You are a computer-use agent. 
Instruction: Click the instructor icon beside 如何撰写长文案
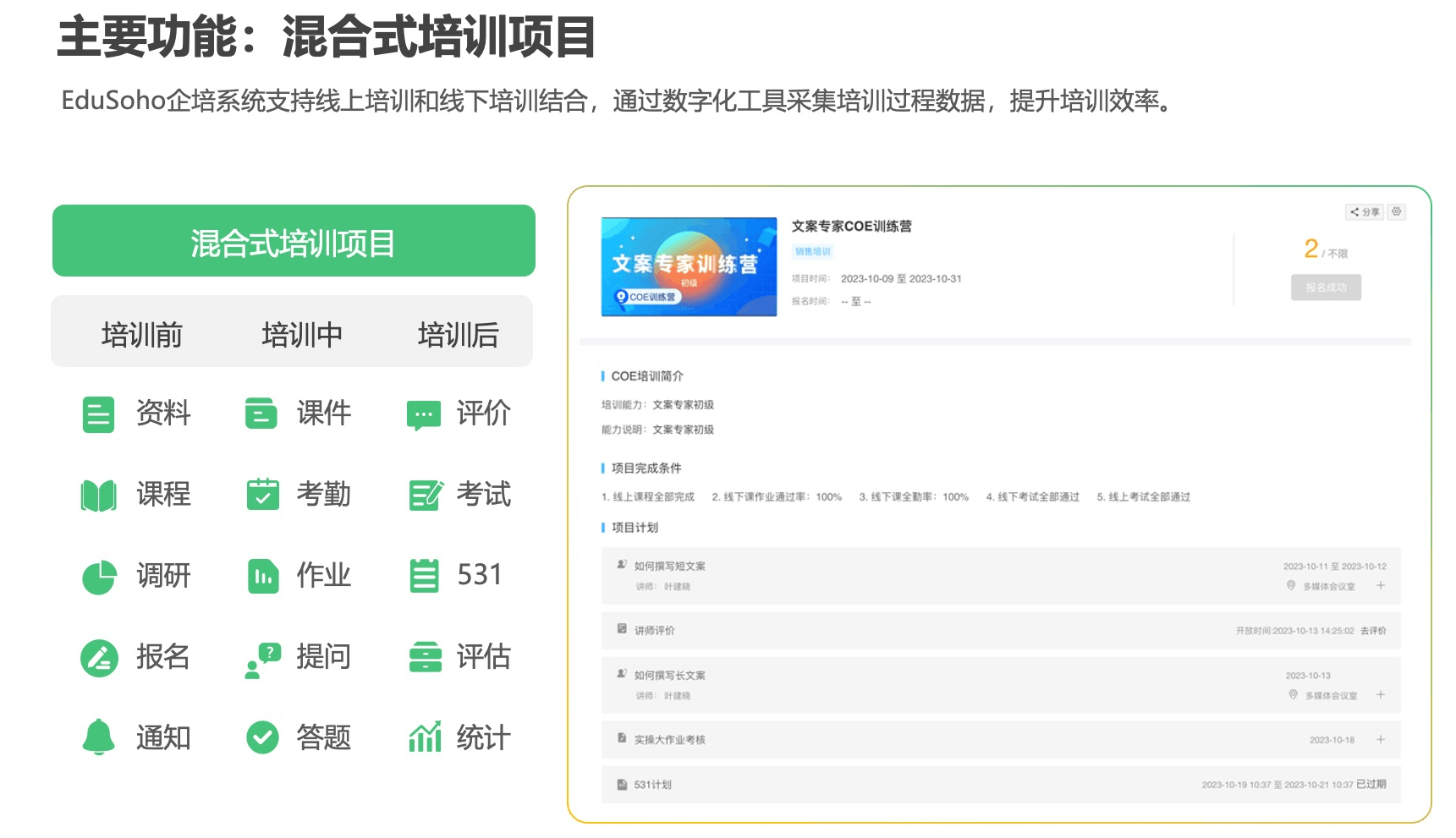[622, 673]
